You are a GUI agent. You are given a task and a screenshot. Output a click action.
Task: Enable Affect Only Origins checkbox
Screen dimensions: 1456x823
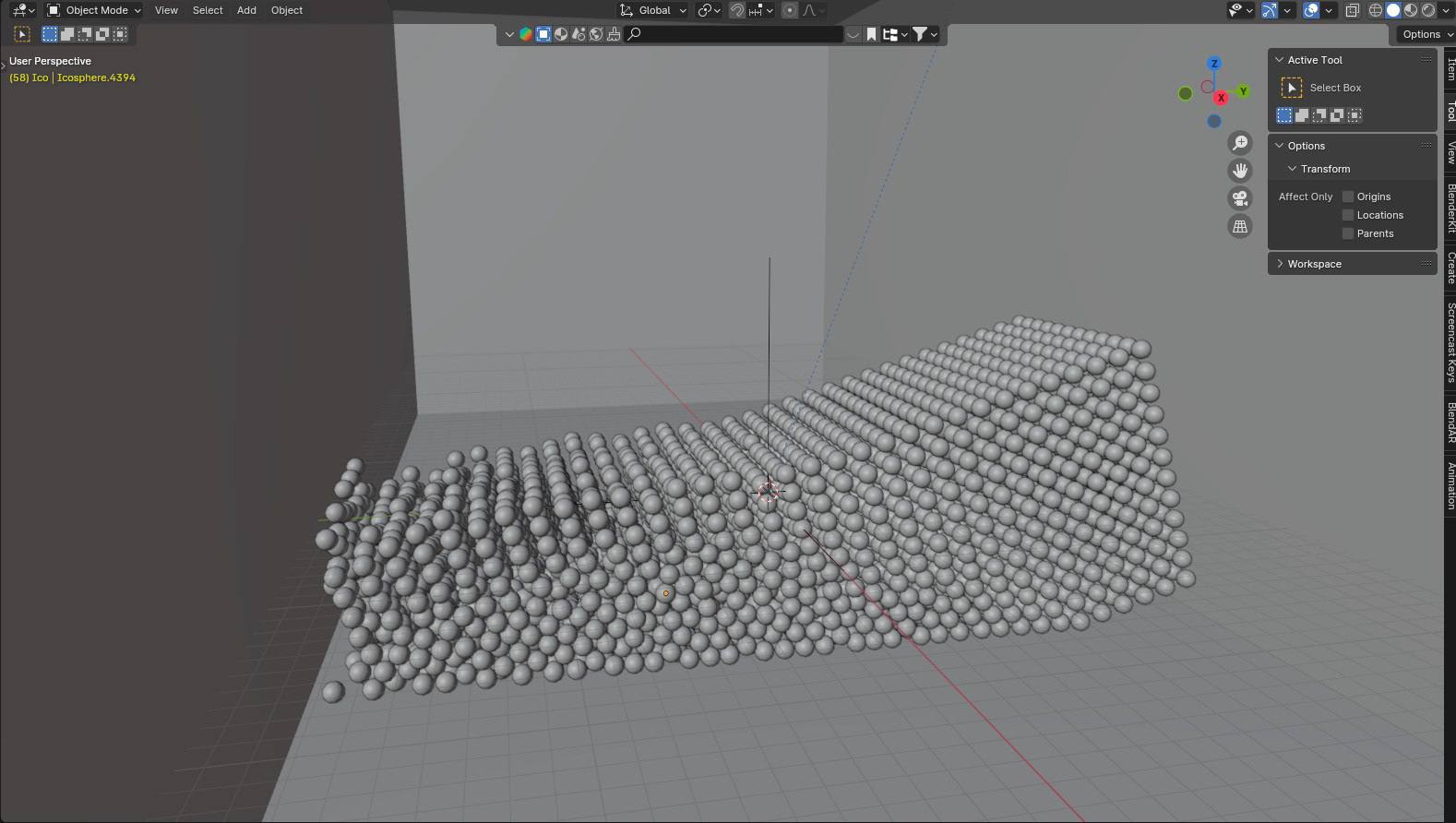pyautogui.click(x=1348, y=197)
